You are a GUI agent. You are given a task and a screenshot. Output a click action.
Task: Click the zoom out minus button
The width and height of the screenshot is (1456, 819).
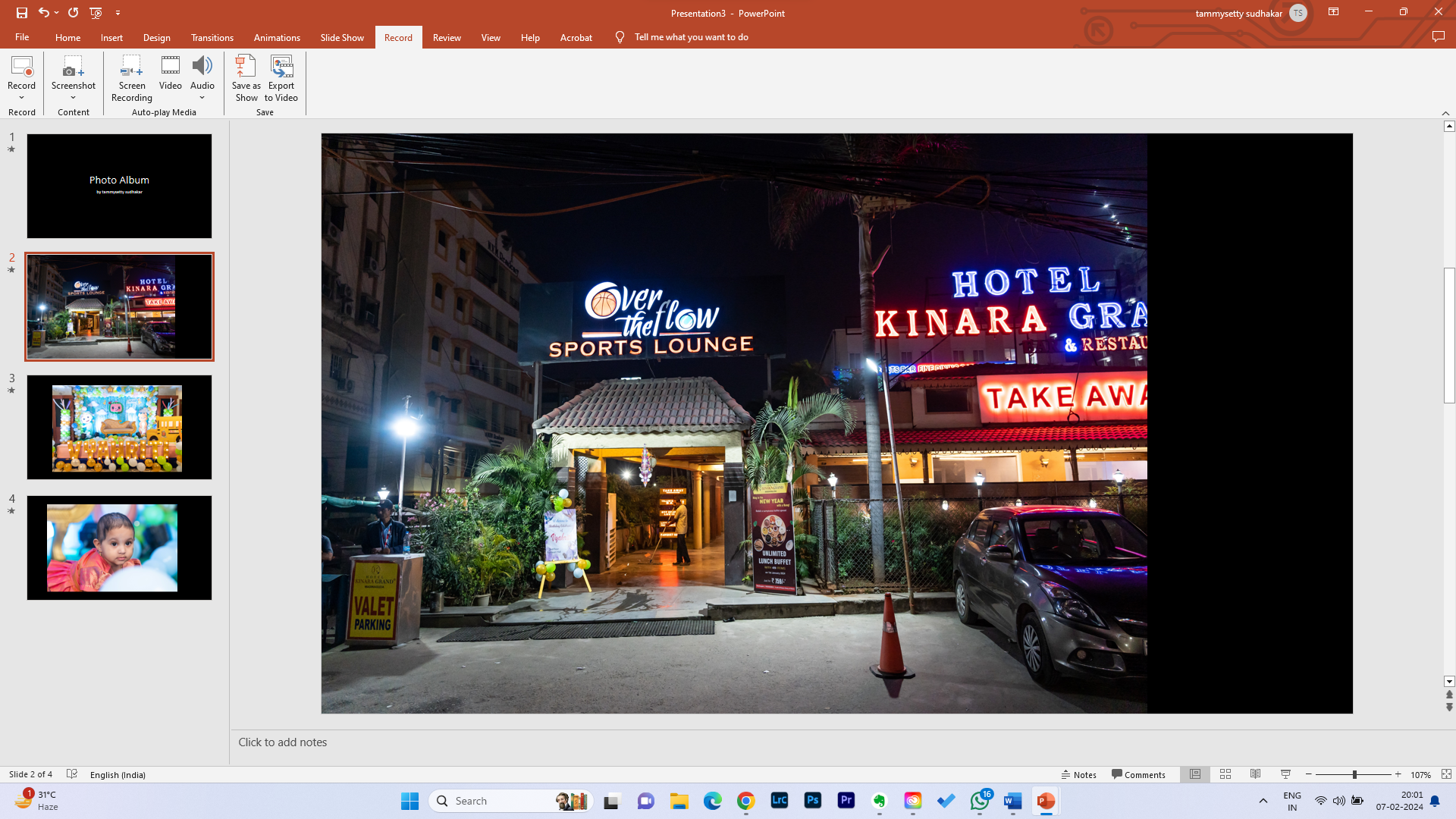coord(1309,774)
